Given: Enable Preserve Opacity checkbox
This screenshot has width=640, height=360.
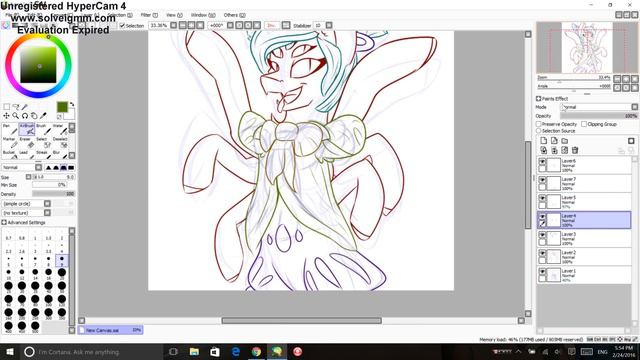Looking at the screenshot, I should point(538,124).
